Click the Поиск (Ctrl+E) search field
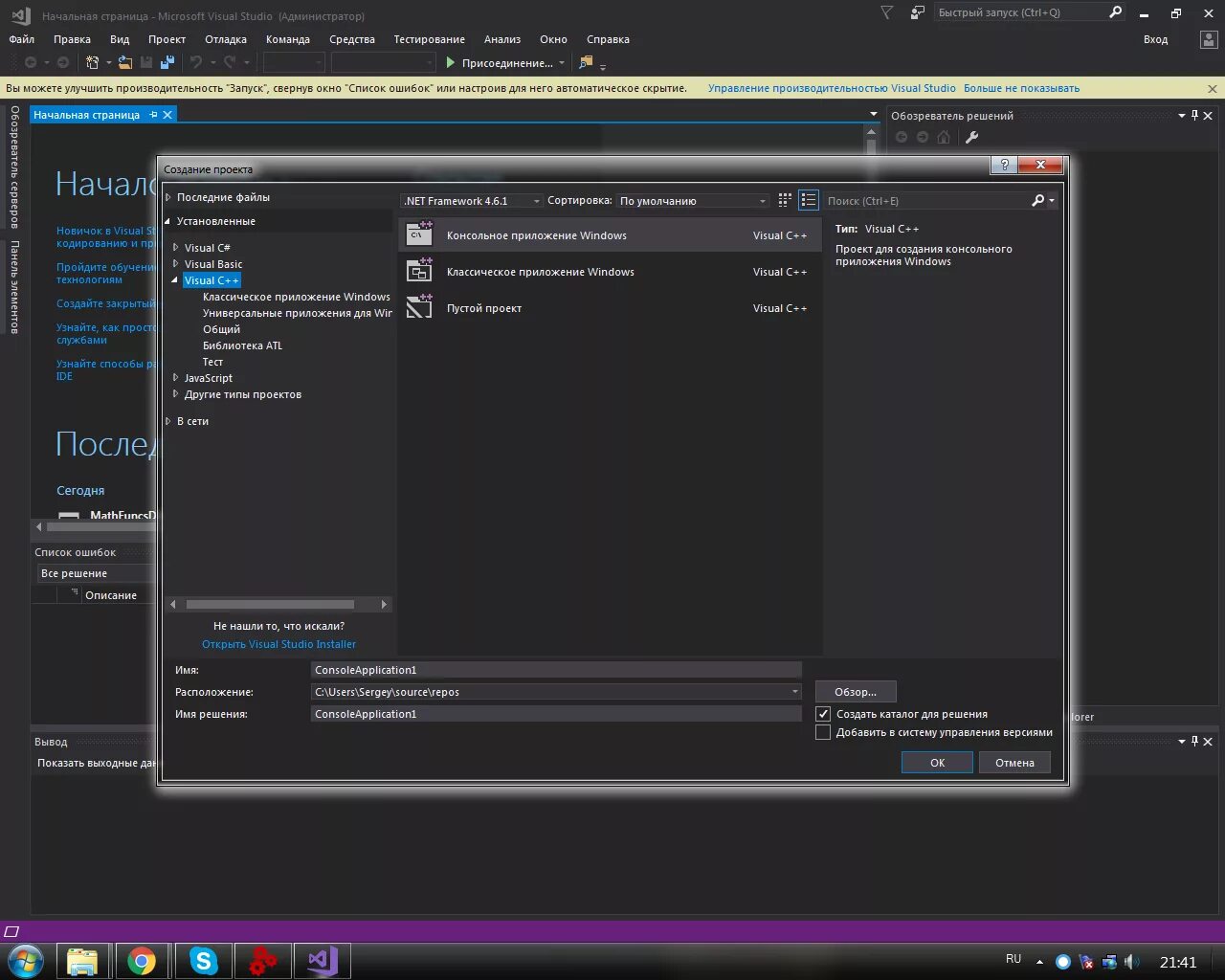Screen dimensions: 1225x980 [926, 201]
